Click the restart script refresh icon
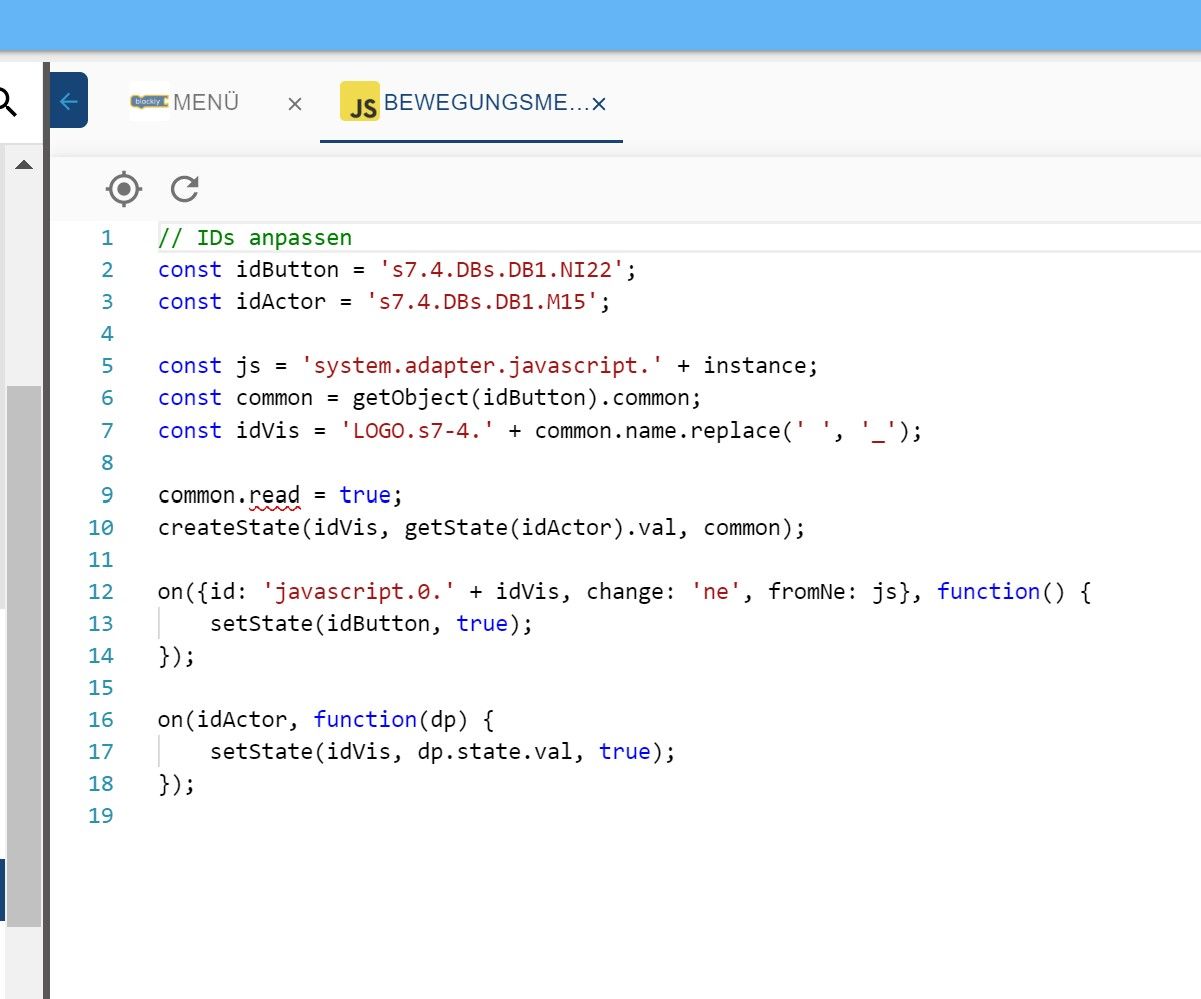 point(185,188)
